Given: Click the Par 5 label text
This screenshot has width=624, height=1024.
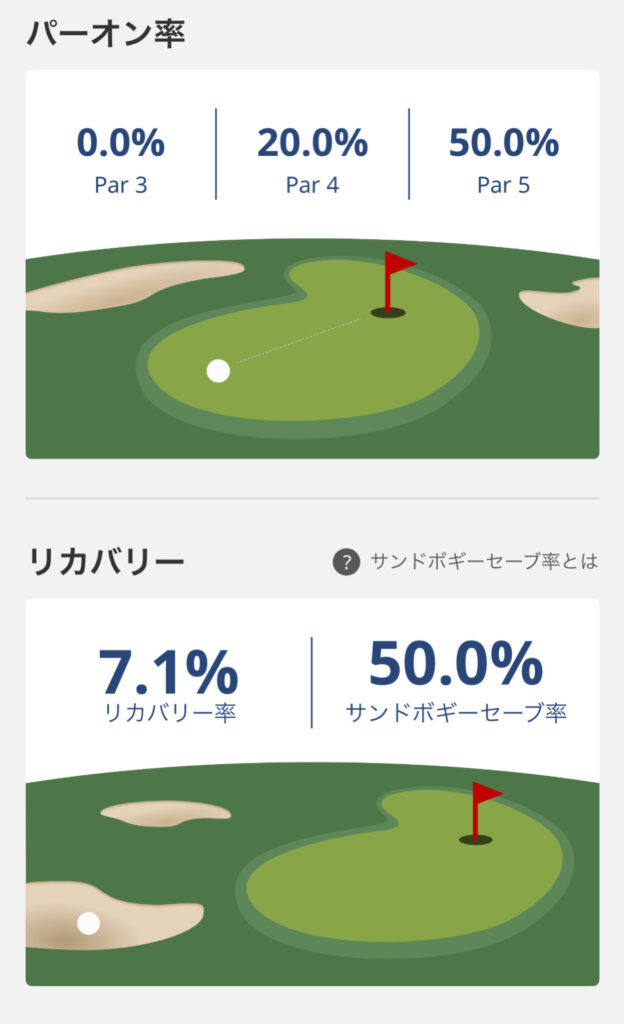Looking at the screenshot, I should 503,185.
